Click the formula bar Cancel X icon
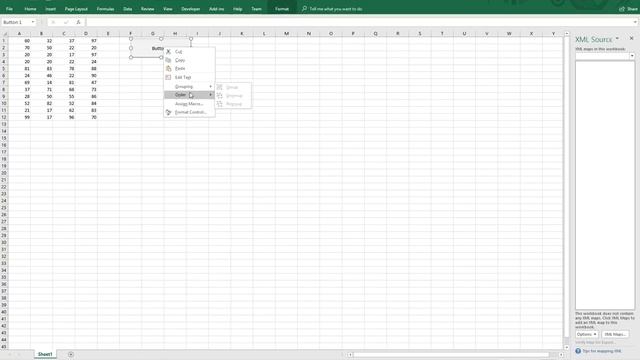Screen dimensions: 640x360 (53, 22)
